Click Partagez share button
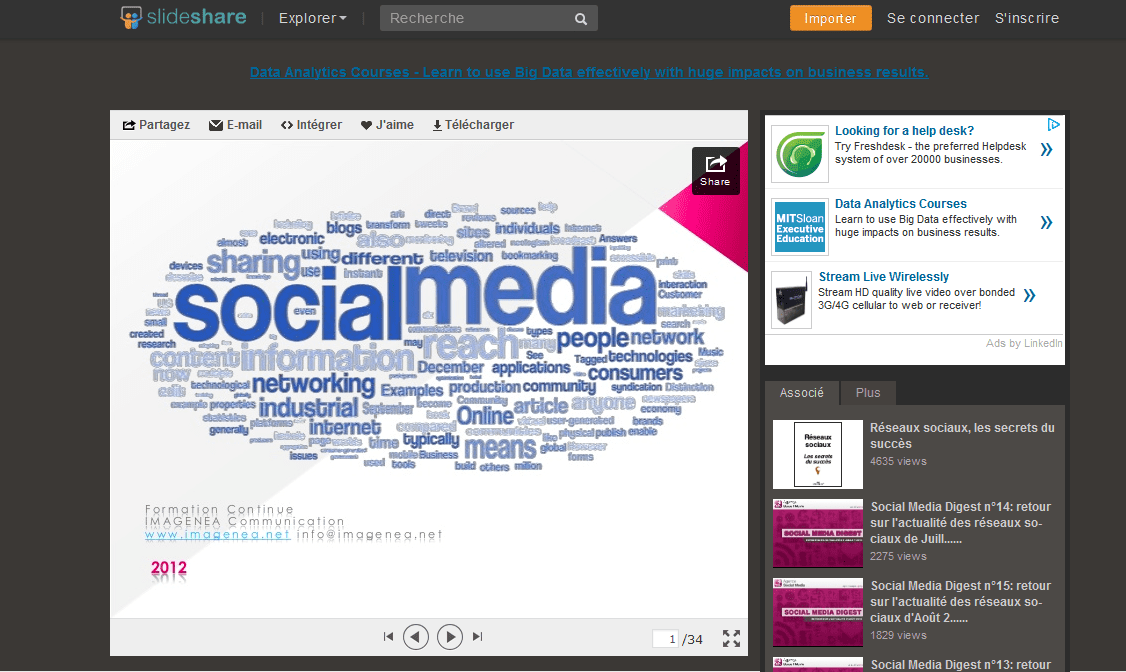Image resolution: width=1126 pixels, height=672 pixels. (156, 125)
